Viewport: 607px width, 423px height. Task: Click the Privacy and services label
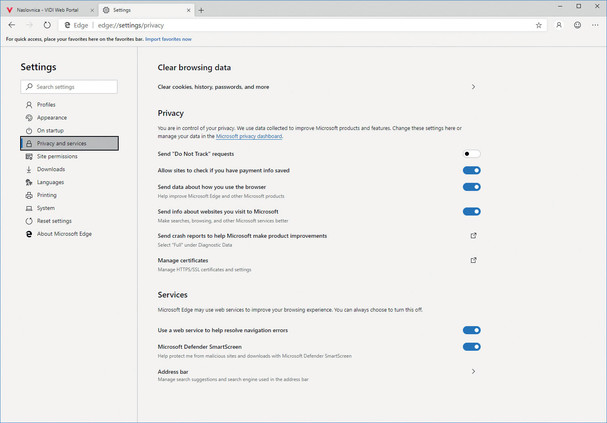point(62,144)
